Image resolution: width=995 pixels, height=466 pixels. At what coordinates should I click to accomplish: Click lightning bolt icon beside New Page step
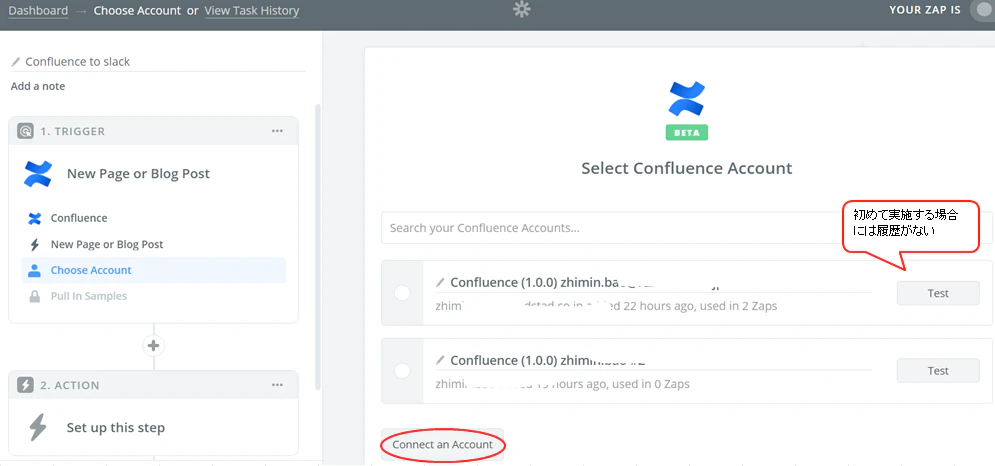pos(35,244)
